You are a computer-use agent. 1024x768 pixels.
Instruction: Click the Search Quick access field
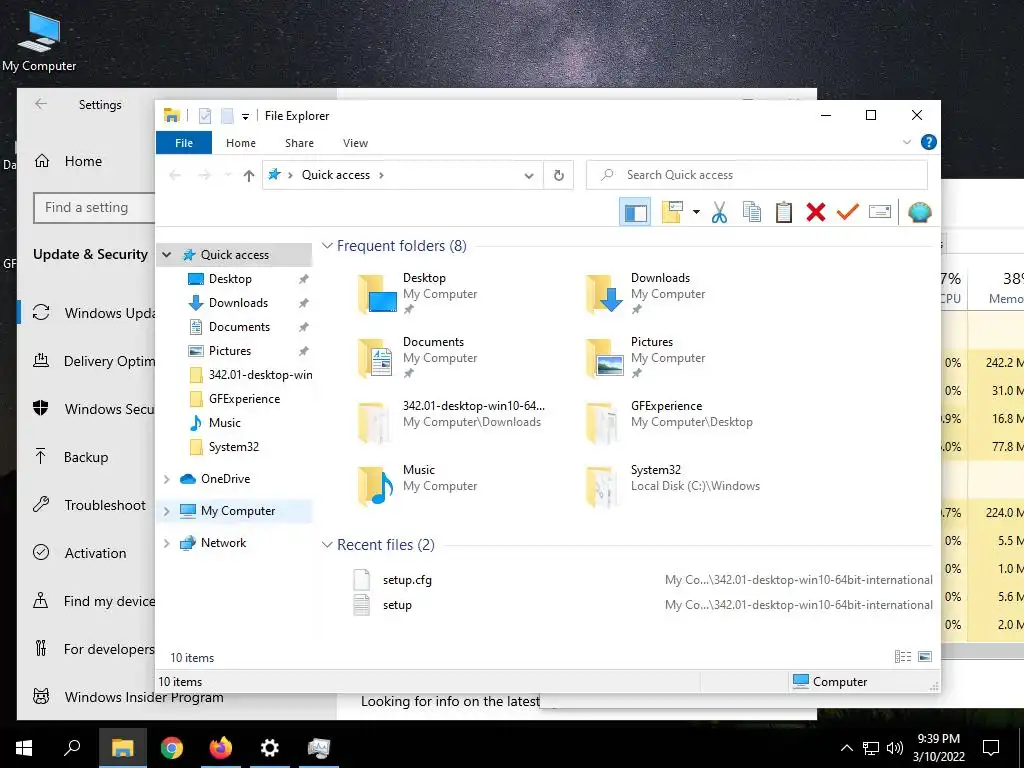tap(757, 175)
